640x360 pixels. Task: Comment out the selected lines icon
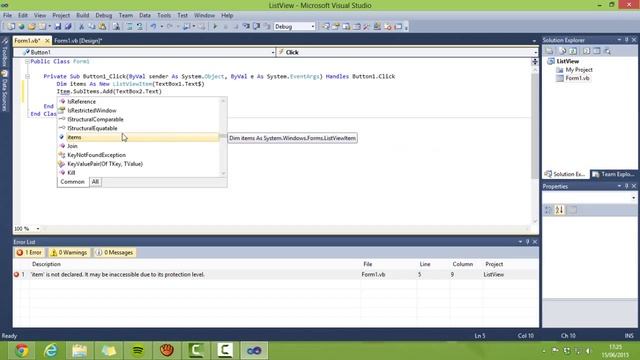[129, 27]
